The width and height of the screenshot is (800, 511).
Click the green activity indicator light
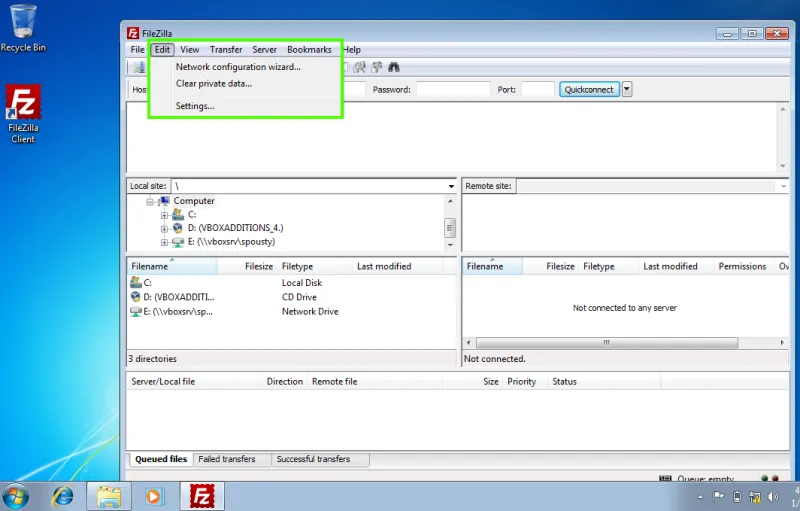(x=764, y=478)
